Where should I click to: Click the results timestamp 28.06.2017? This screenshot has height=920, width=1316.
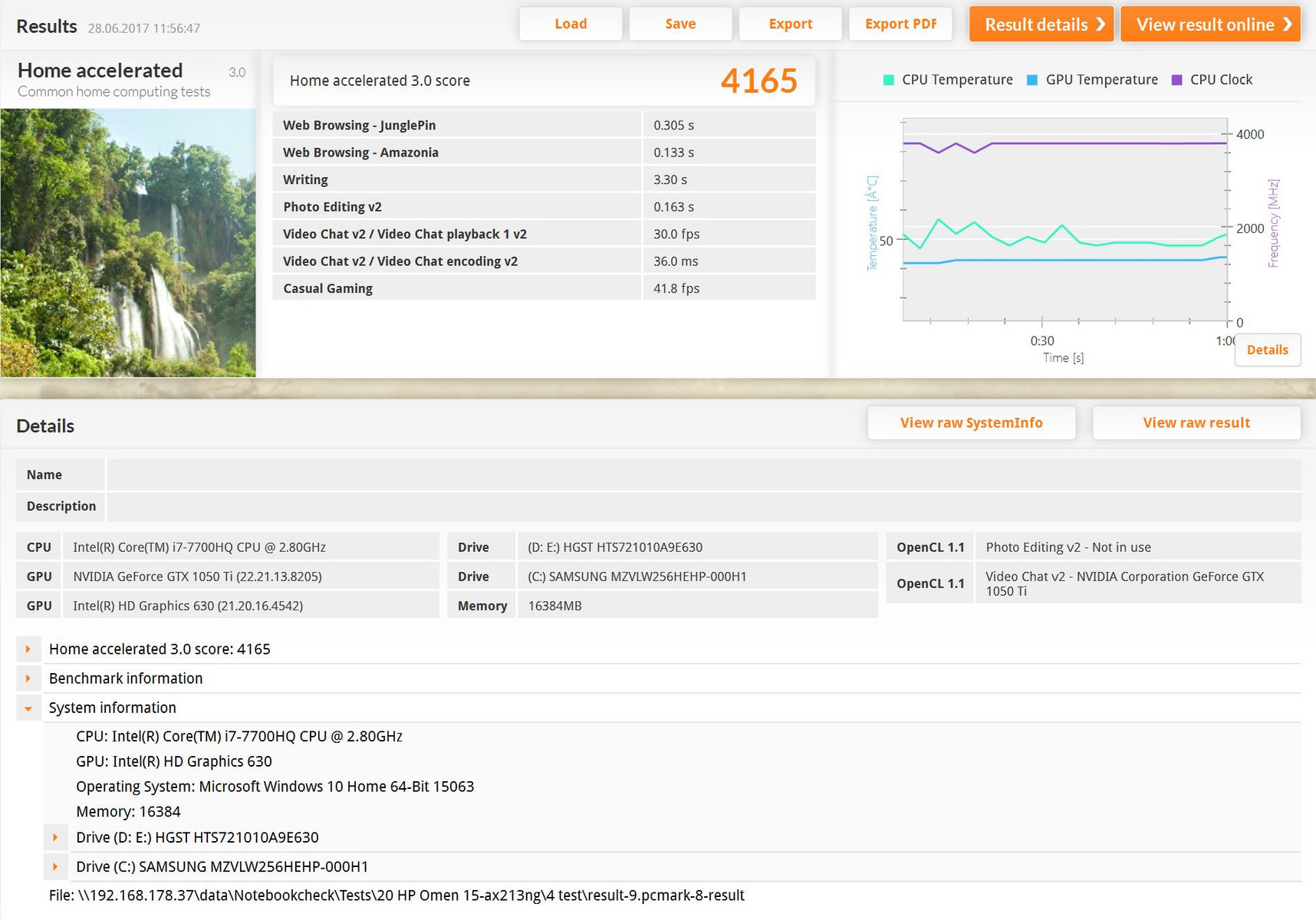point(144,28)
